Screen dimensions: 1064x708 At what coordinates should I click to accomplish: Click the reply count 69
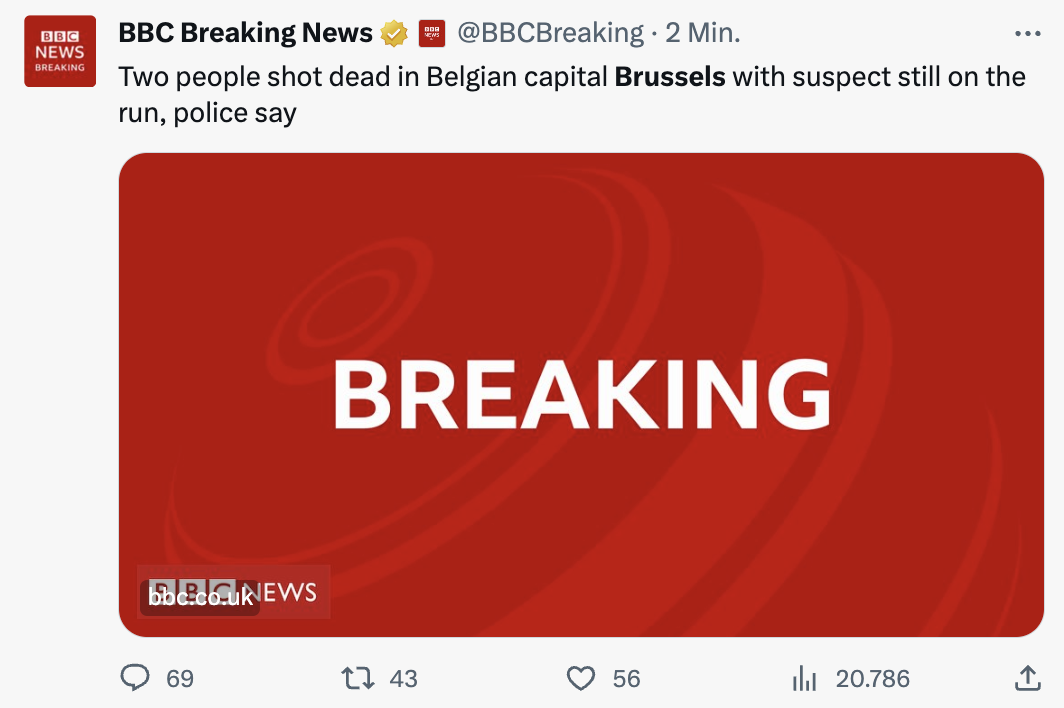click(180, 679)
